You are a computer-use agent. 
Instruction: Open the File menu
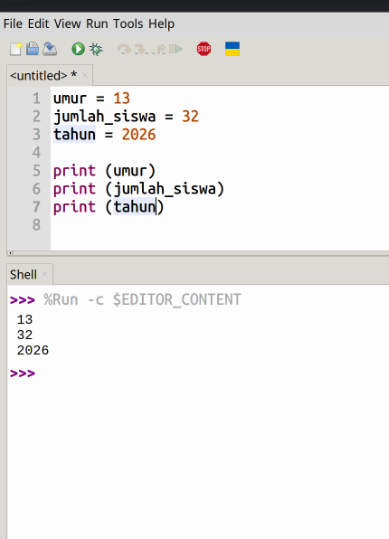tap(13, 24)
